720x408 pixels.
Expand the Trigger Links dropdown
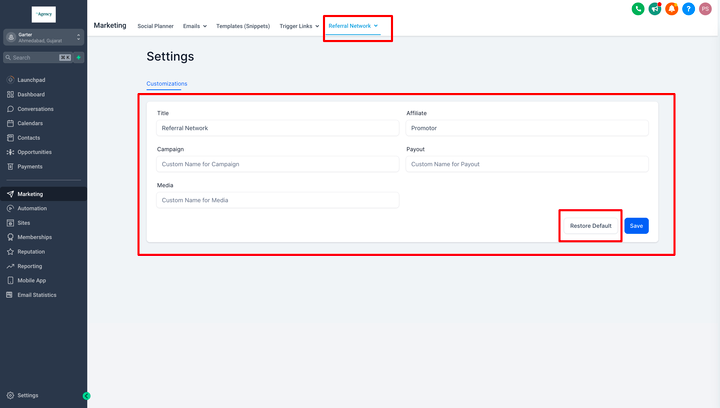pos(299,26)
